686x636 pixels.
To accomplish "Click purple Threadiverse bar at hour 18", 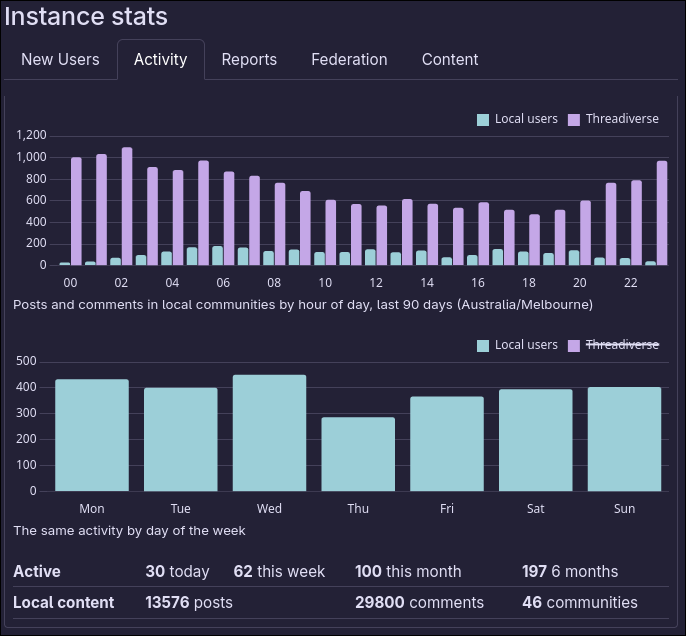I will coord(535,240).
